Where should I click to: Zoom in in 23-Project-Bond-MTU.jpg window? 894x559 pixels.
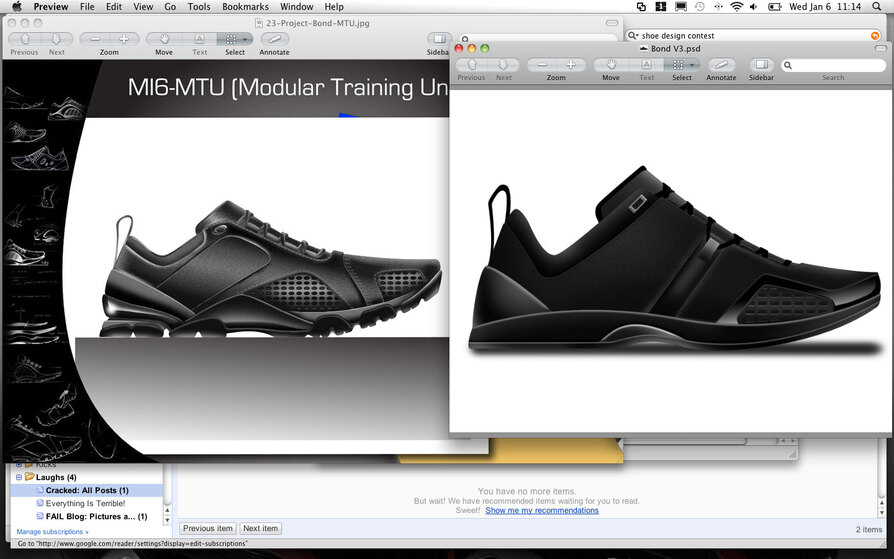coord(124,39)
